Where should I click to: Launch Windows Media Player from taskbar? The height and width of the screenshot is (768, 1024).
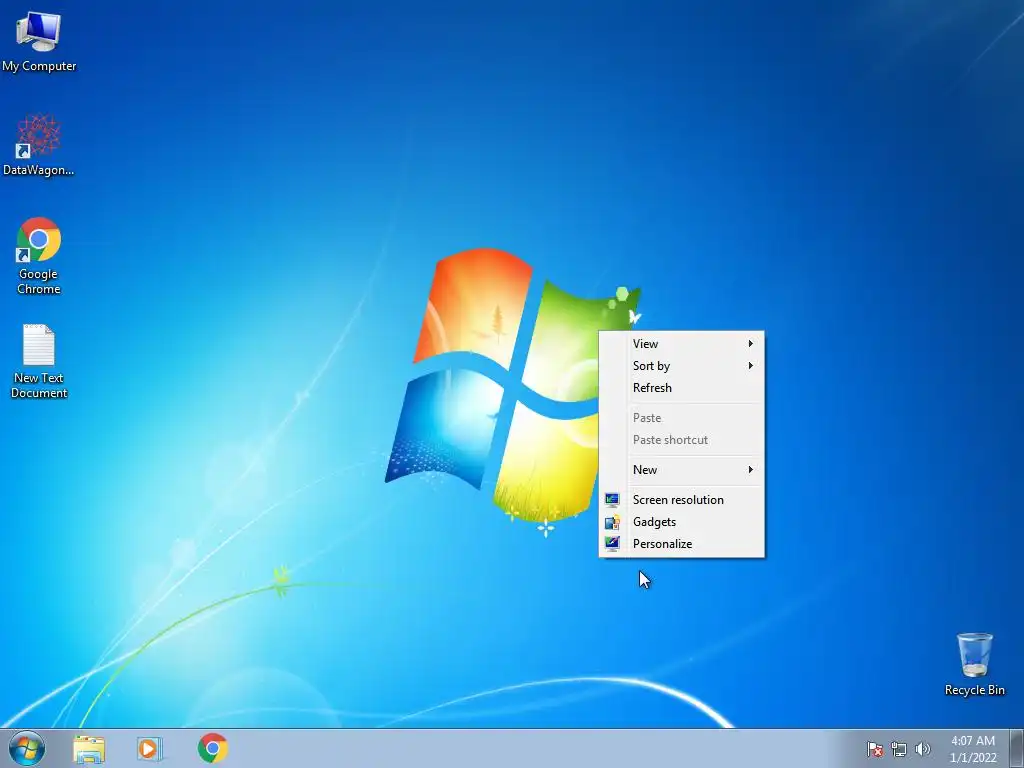[150, 749]
